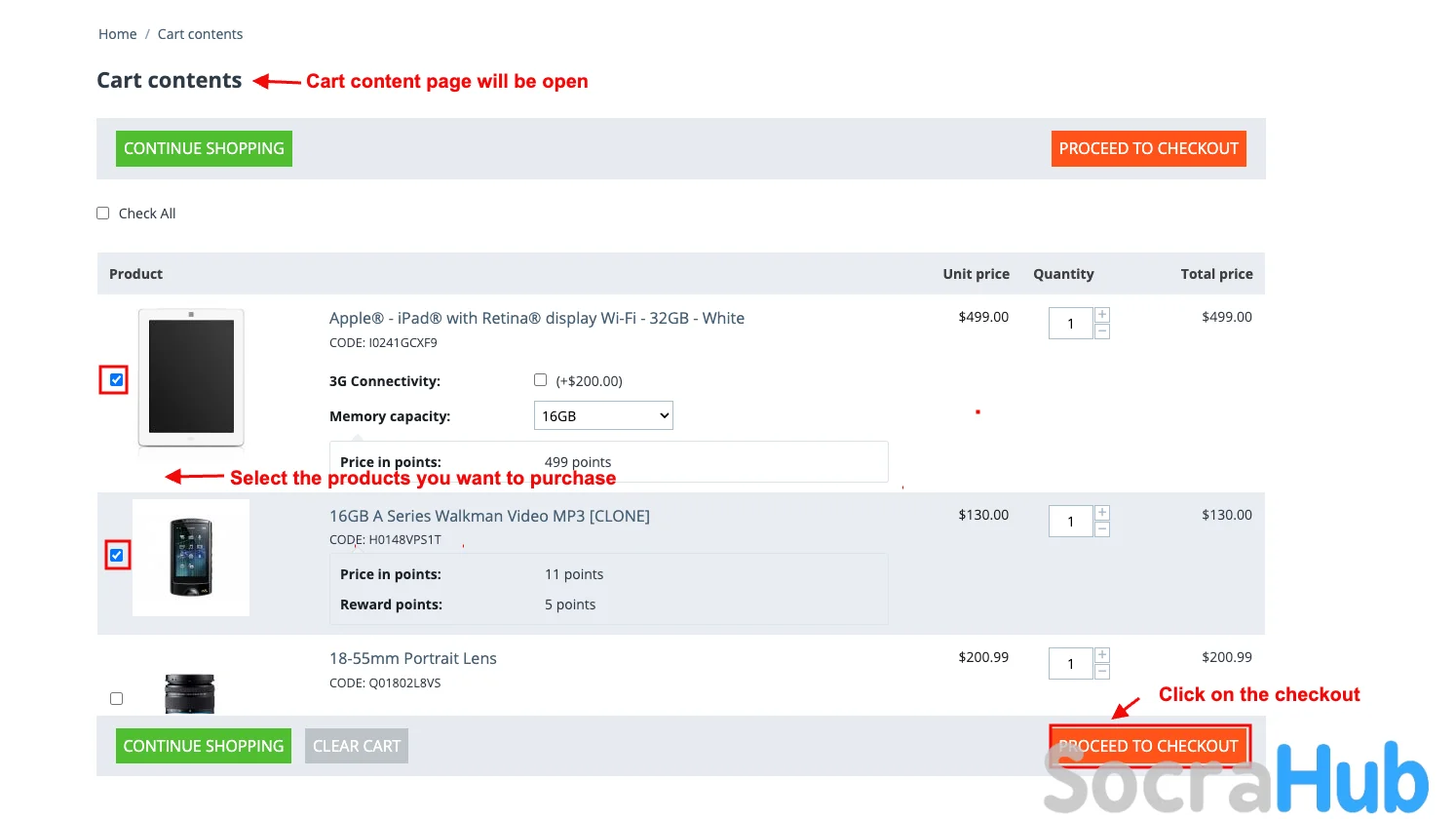Click the Walkman quantity input field

pyautogui.click(x=1070, y=522)
